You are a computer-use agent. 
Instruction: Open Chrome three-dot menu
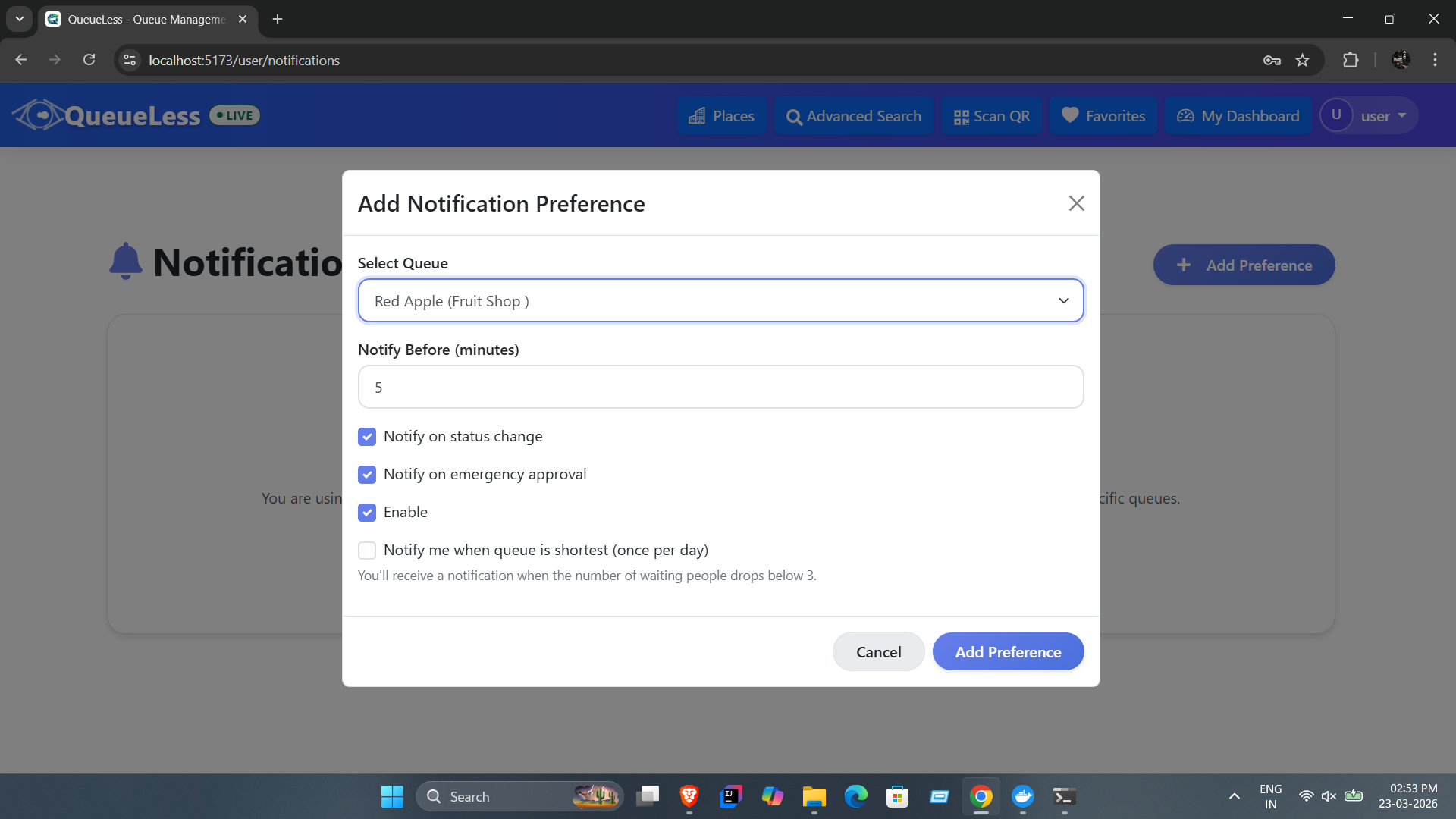pyautogui.click(x=1435, y=60)
